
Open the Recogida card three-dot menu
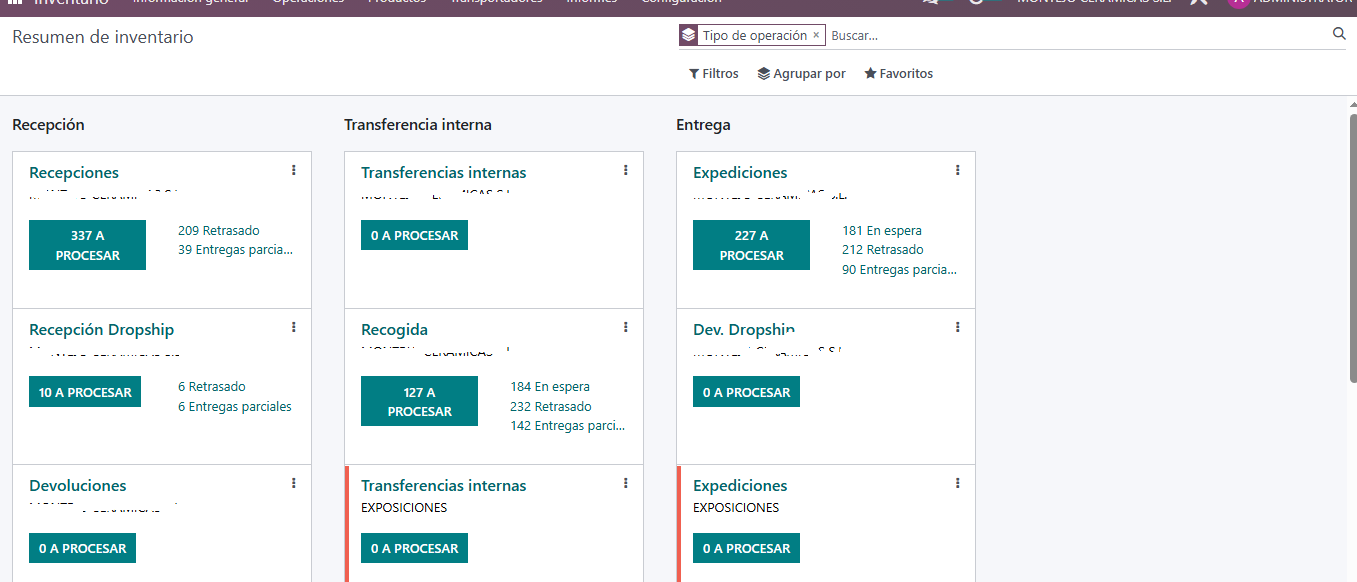(x=625, y=328)
